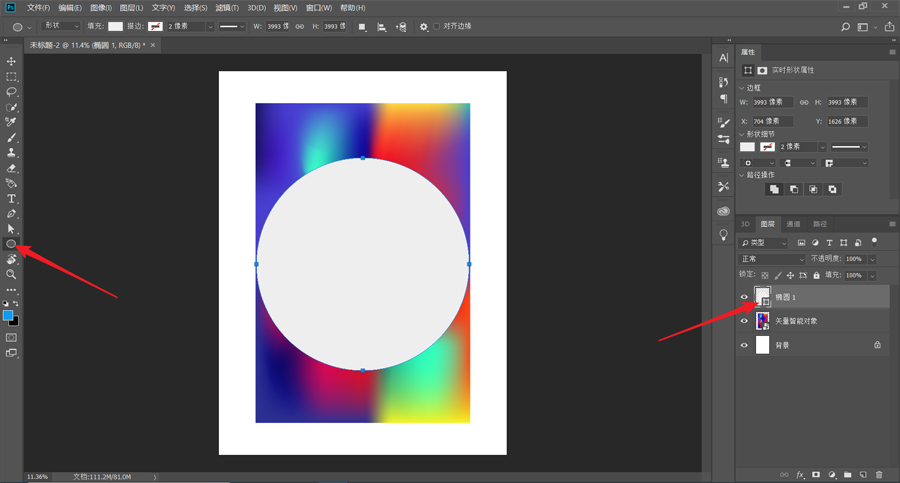Open the 正常 blend mode dropdown
This screenshot has height=483, width=900.
pos(771,259)
